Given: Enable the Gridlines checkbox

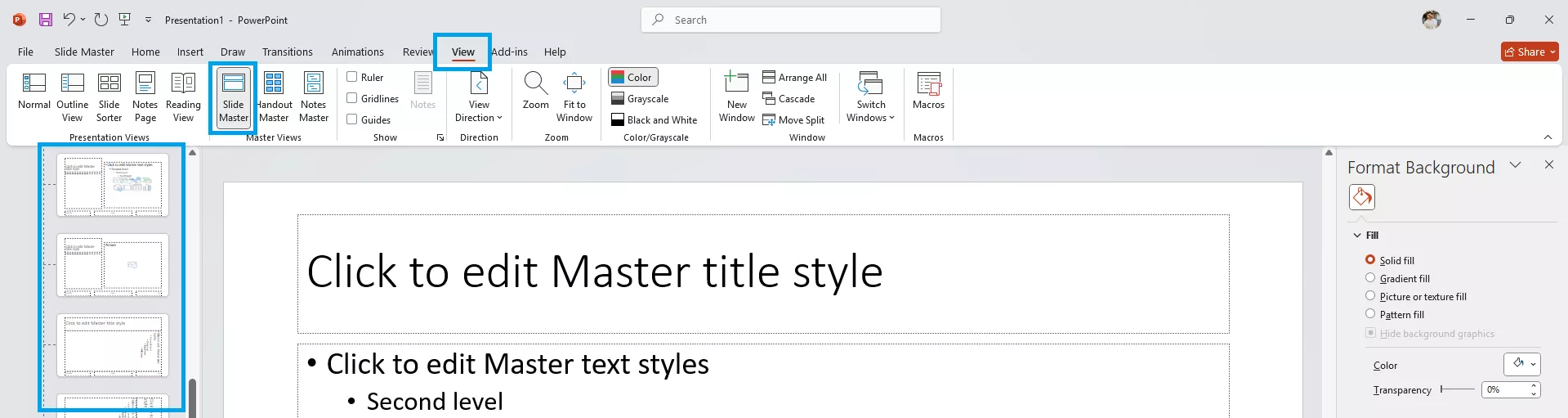Looking at the screenshot, I should 352,98.
